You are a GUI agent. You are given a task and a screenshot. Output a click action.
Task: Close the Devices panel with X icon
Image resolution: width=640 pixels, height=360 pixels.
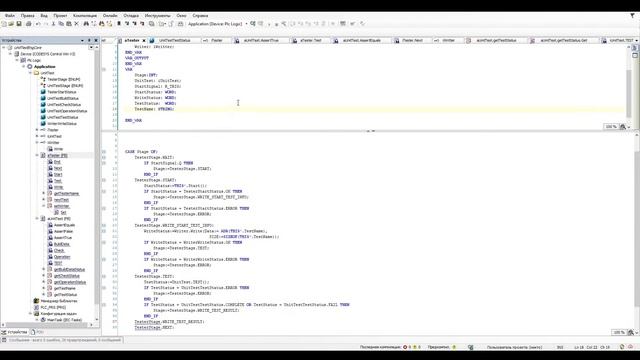click(96, 40)
